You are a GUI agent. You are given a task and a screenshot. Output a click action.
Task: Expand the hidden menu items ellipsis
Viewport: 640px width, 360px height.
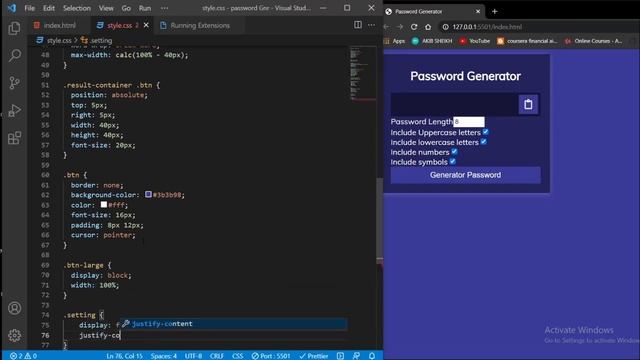(x=164, y=8)
